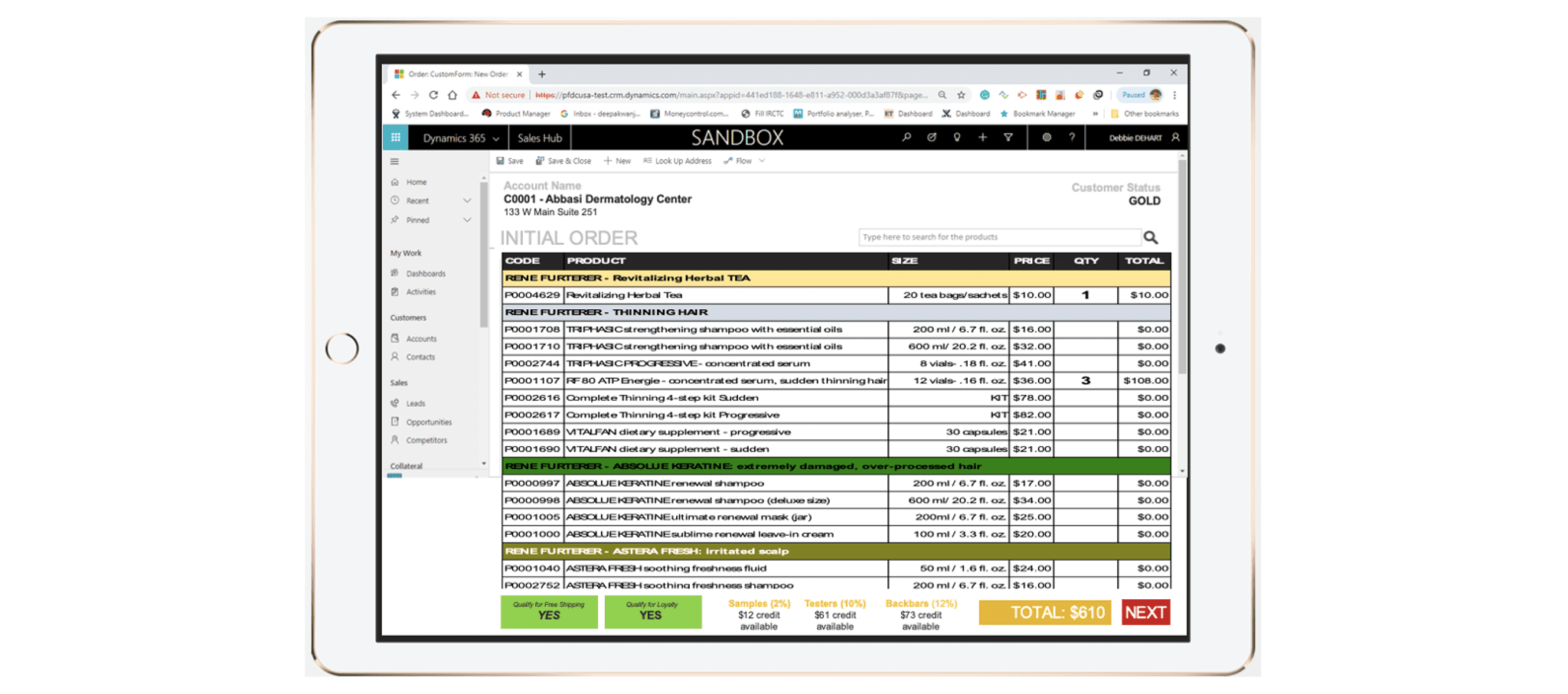Click the zoom magnifier in the address bar
The image size is (1568, 694).
point(942,95)
